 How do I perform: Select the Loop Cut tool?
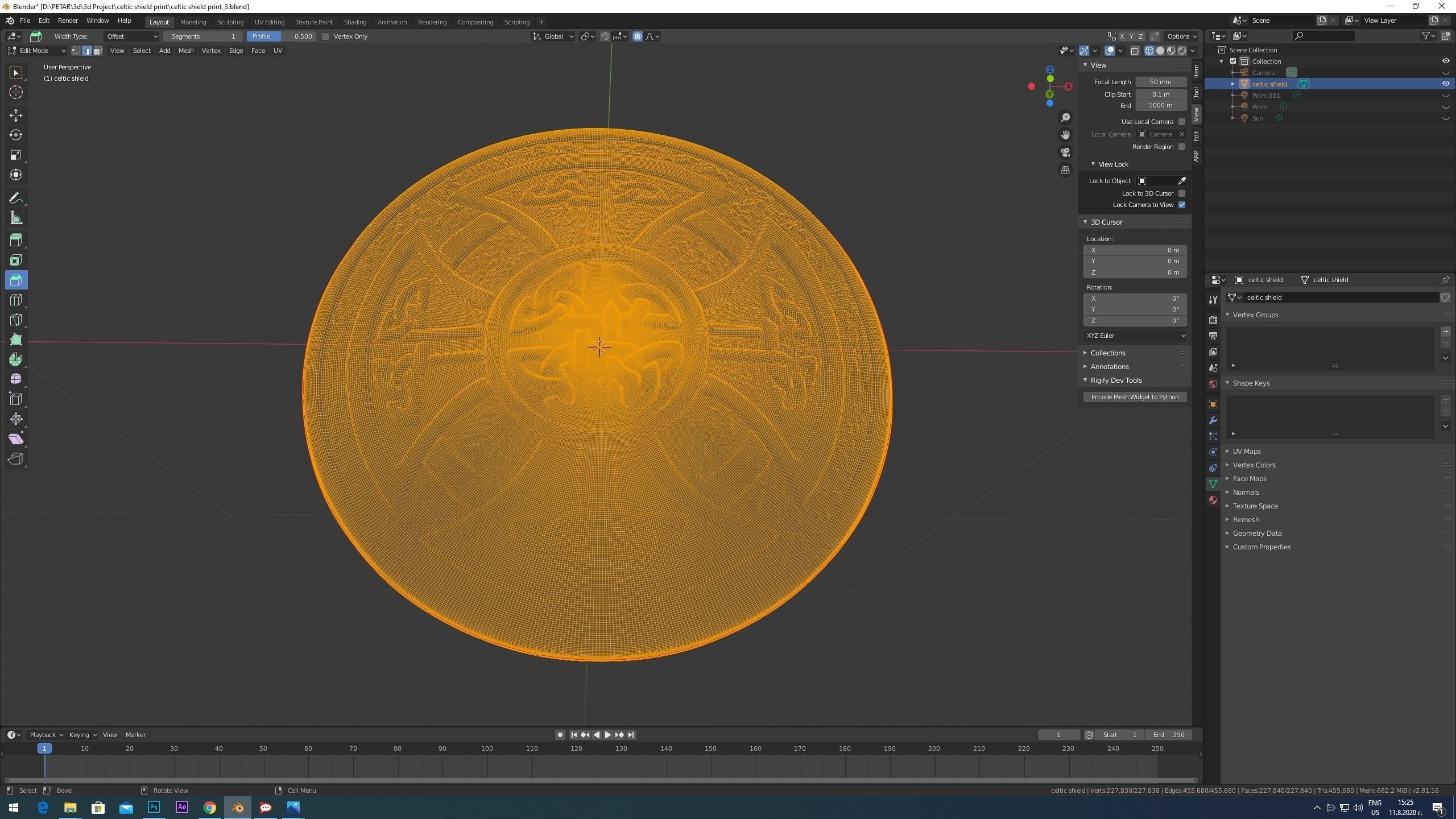click(x=16, y=300)
